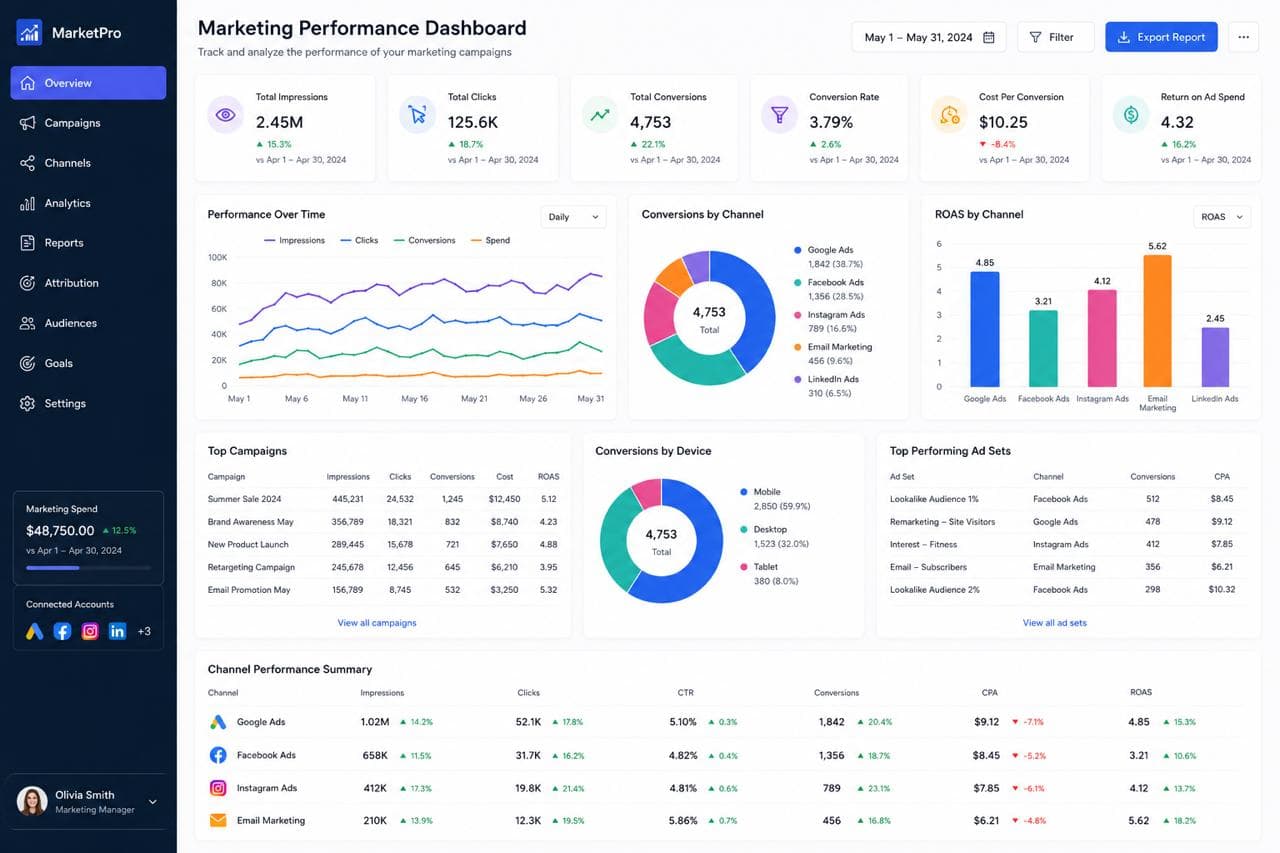Screen dimensions: 1280x853
Task: Open the Overview page
Action: [88, 83]
